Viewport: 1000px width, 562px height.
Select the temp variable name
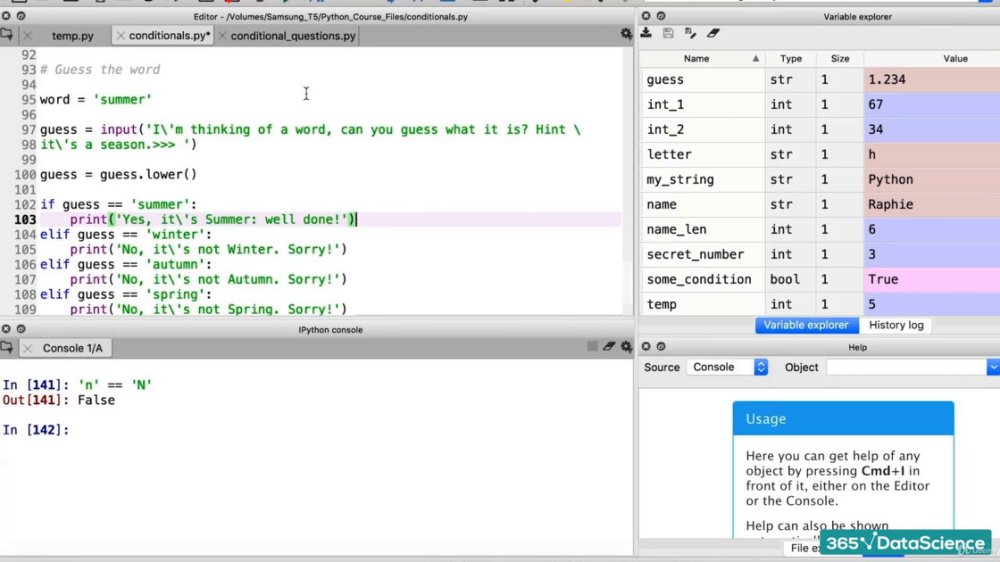tap(661, 305)
